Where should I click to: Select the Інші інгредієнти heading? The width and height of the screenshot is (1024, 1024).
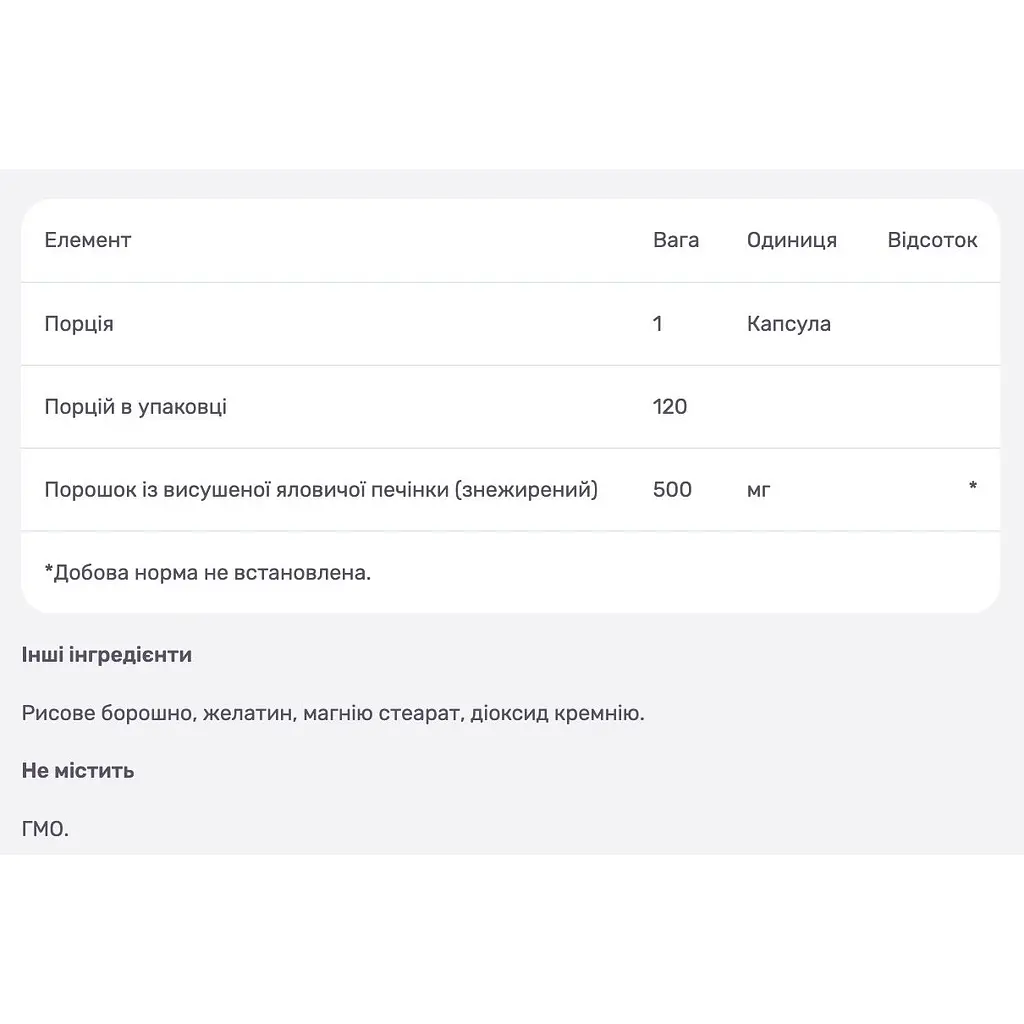tap(106, 655)
